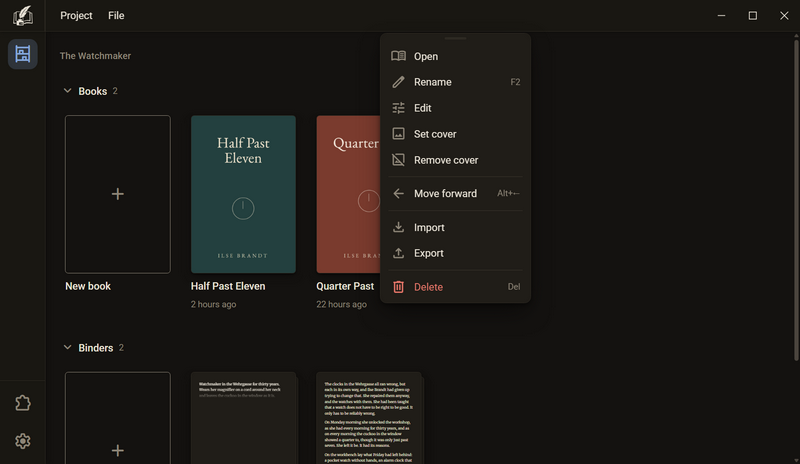
Task: Click the open-book icon beside Open
Action: pos(398,56)
